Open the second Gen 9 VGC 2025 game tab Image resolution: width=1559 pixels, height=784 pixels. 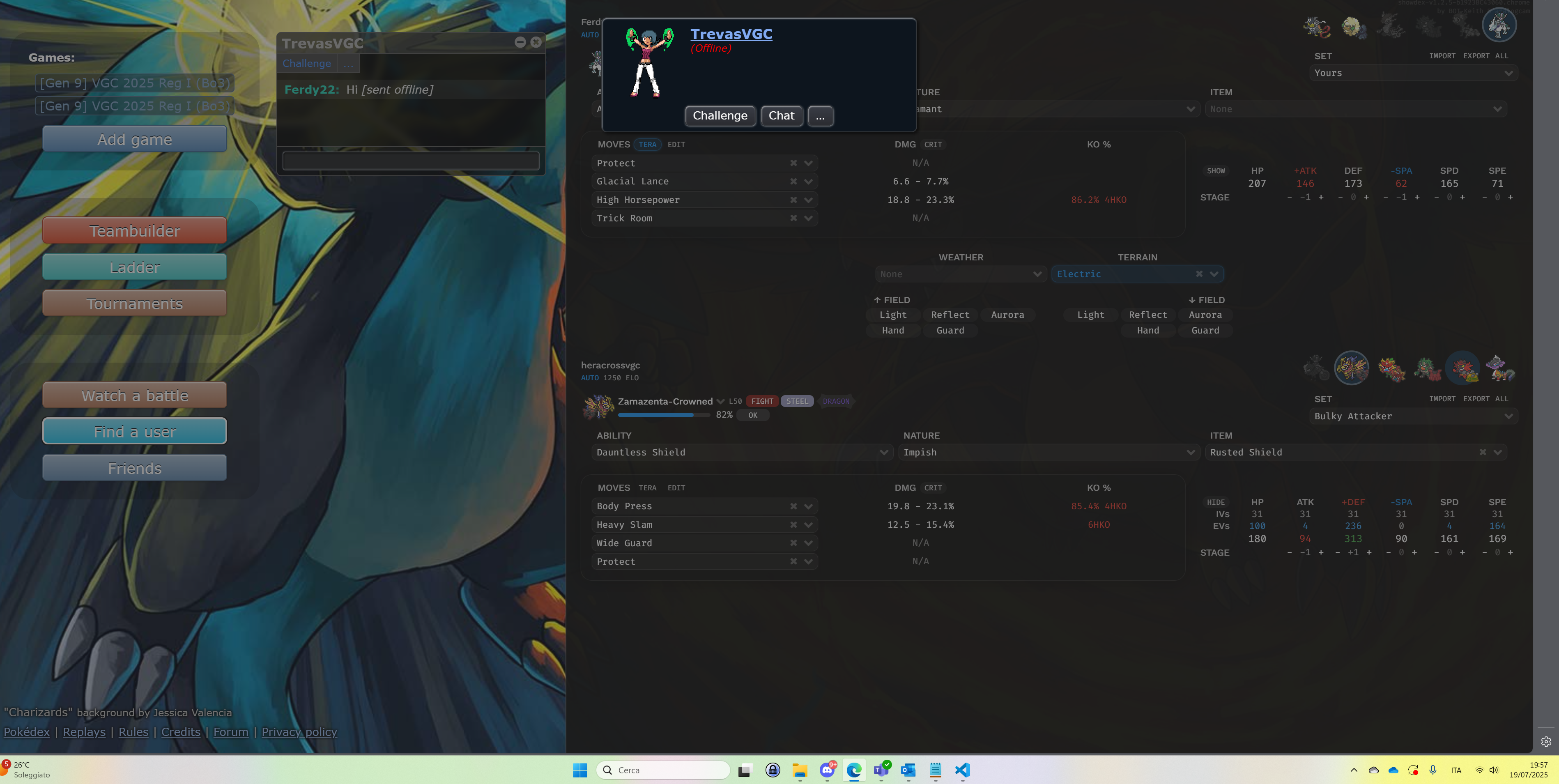(135, 106)
